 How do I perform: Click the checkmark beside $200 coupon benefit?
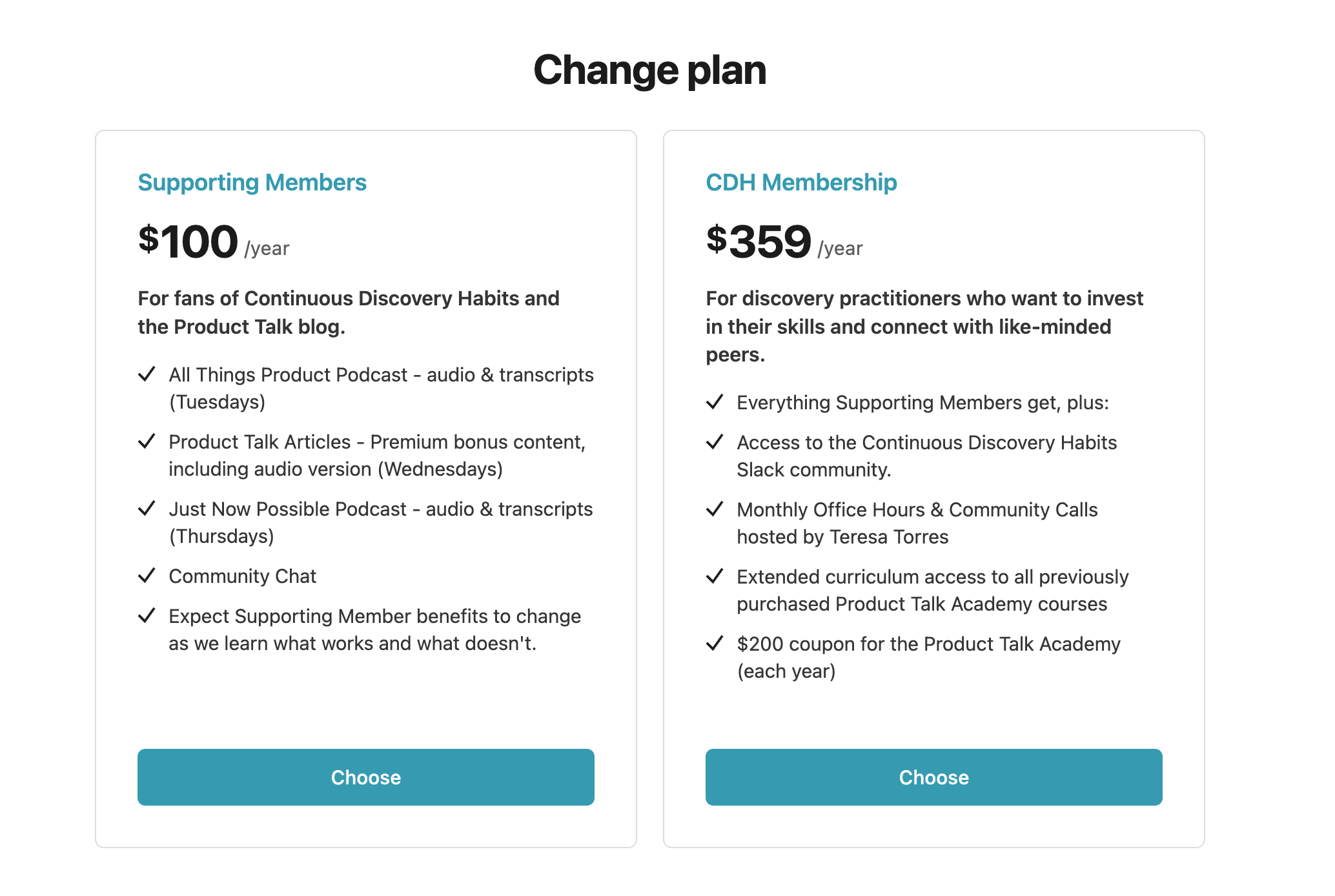tap(716, 644)
